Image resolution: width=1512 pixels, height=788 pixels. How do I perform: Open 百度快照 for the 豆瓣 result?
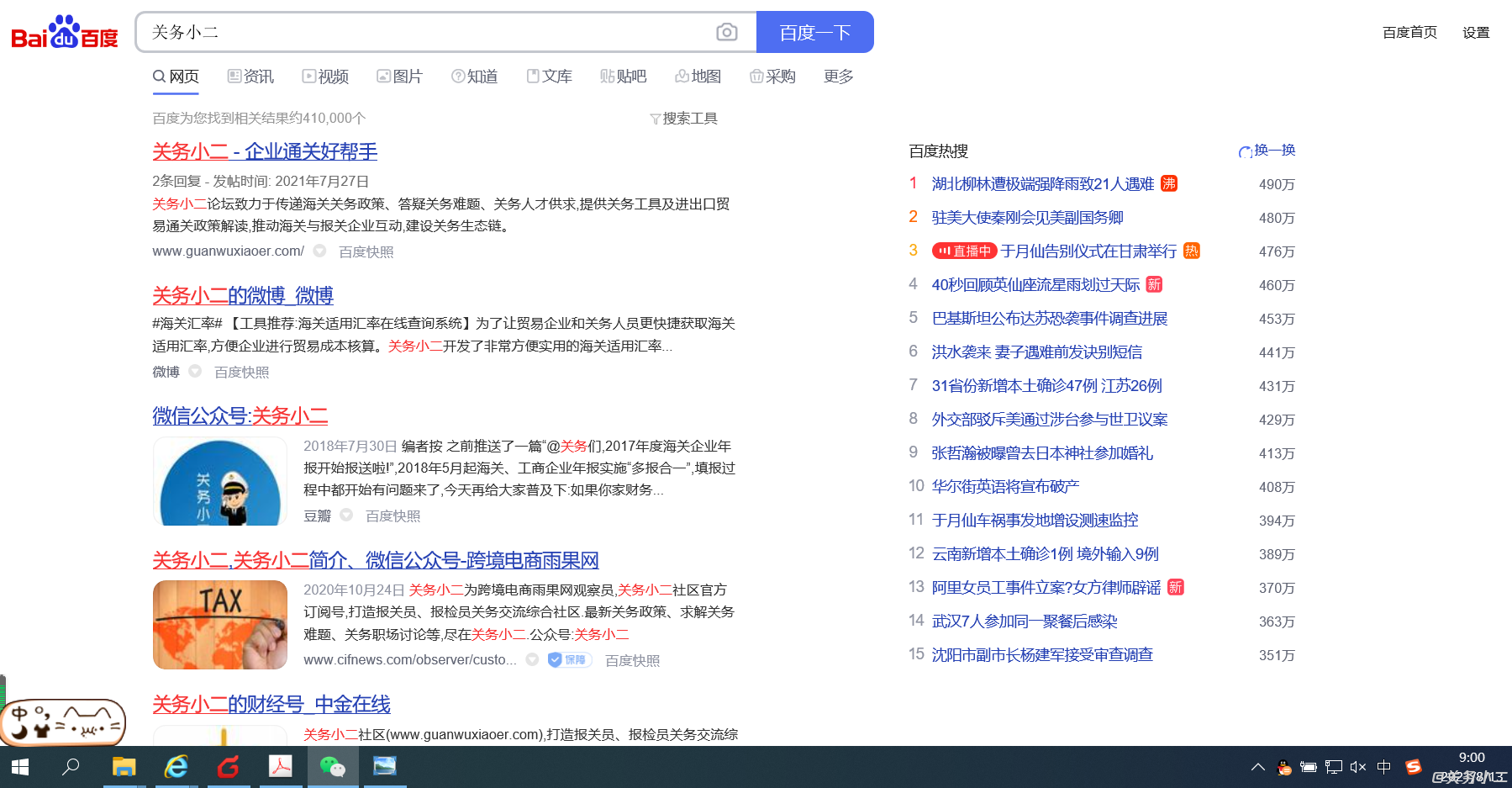click(392, 516)
